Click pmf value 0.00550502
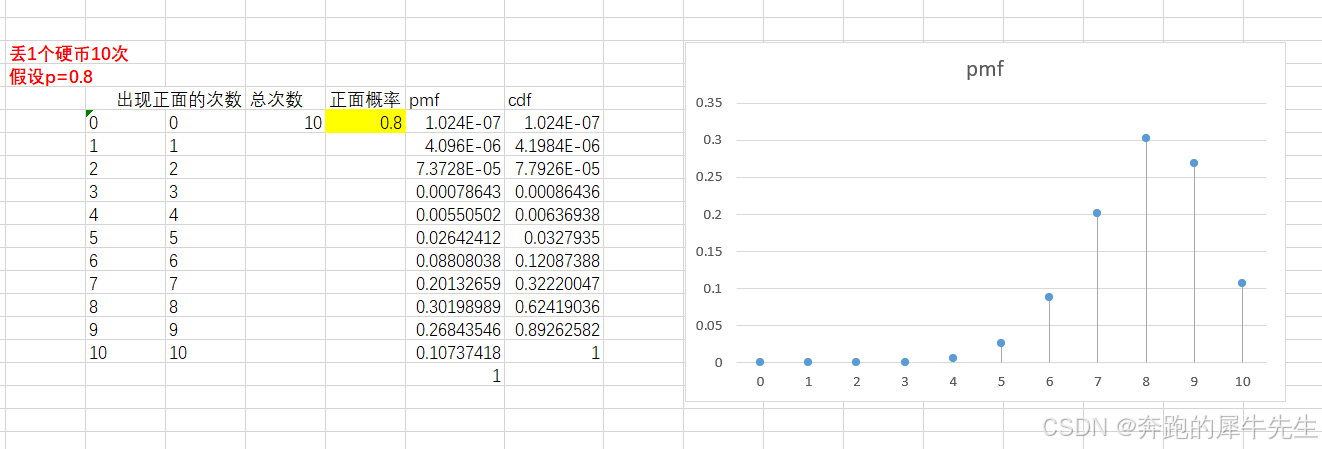Screen dimensions: 1322x449 454,215
